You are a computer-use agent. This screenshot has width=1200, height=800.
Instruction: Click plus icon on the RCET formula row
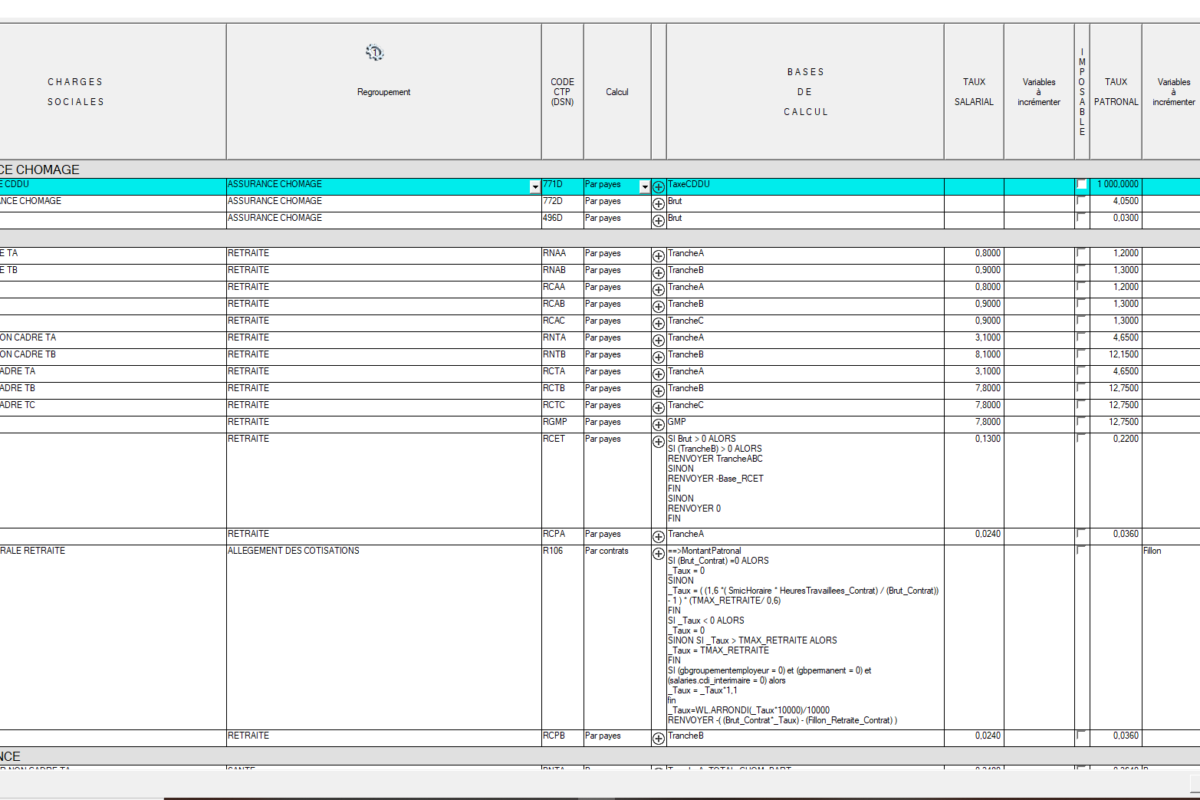coord(658,441)
